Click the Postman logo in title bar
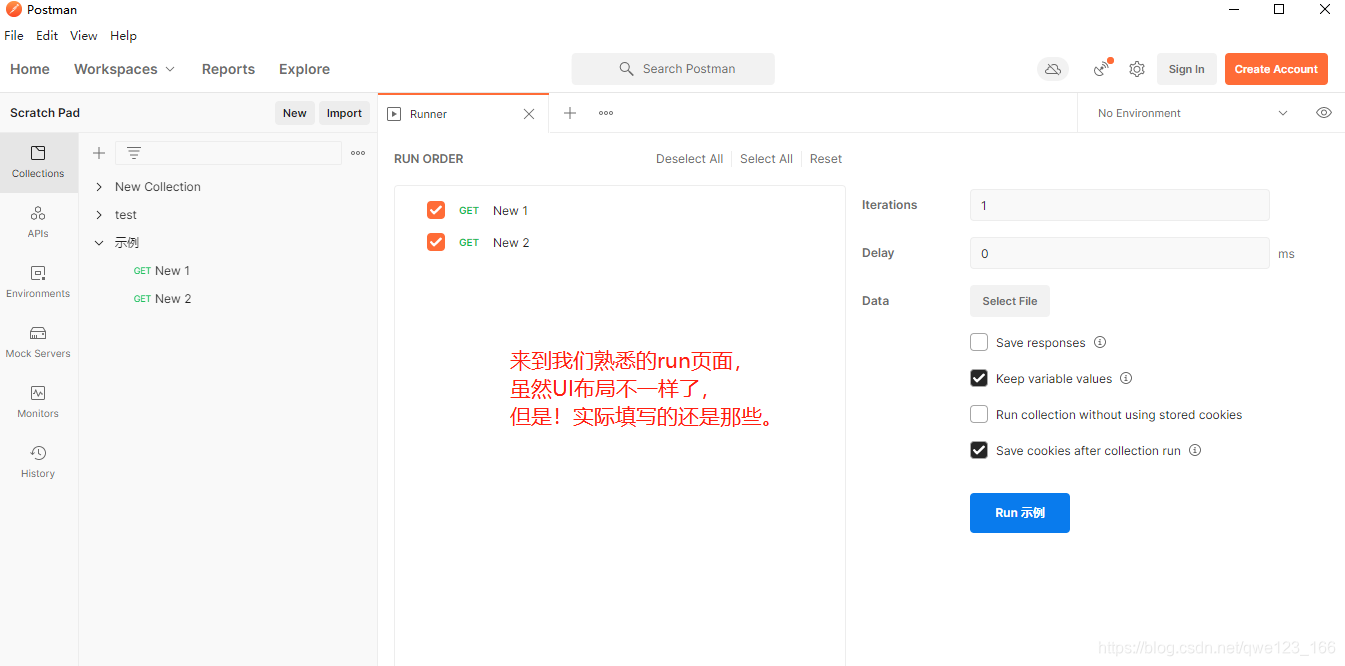This screenshot has width=1345, height=666. 14,9
